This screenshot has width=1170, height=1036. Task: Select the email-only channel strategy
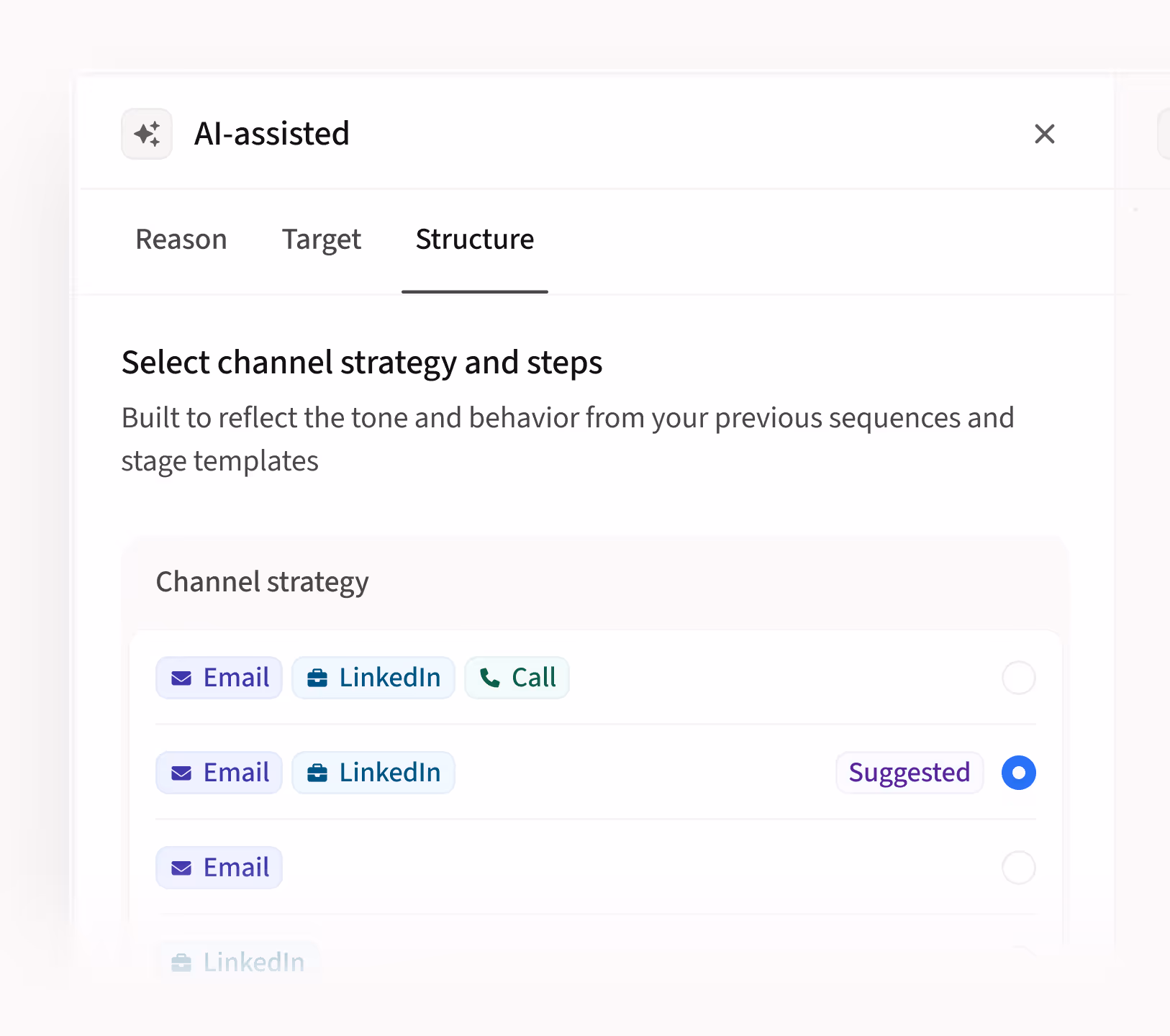(1017, 868)
